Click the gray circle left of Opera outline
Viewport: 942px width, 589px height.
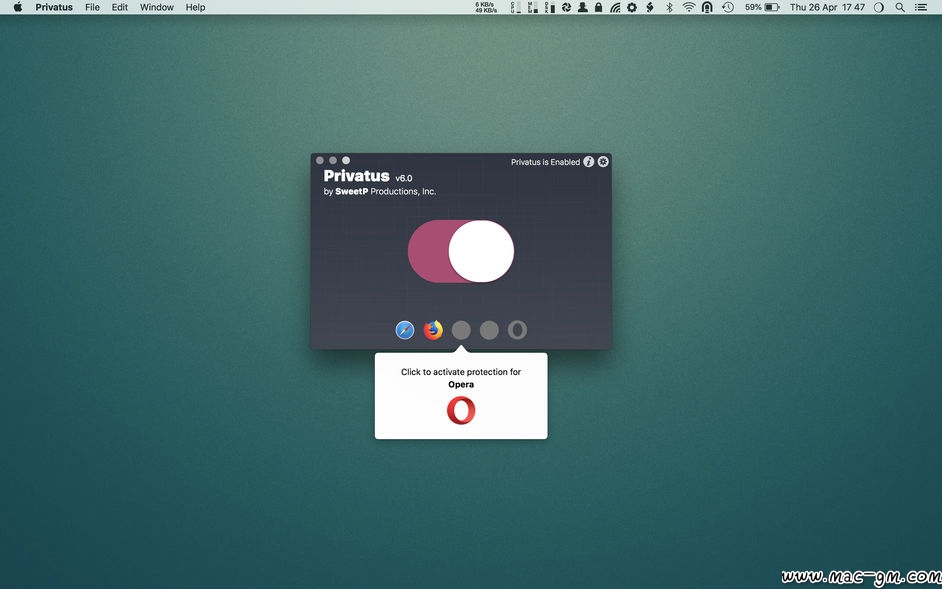(x=489, y=330)
